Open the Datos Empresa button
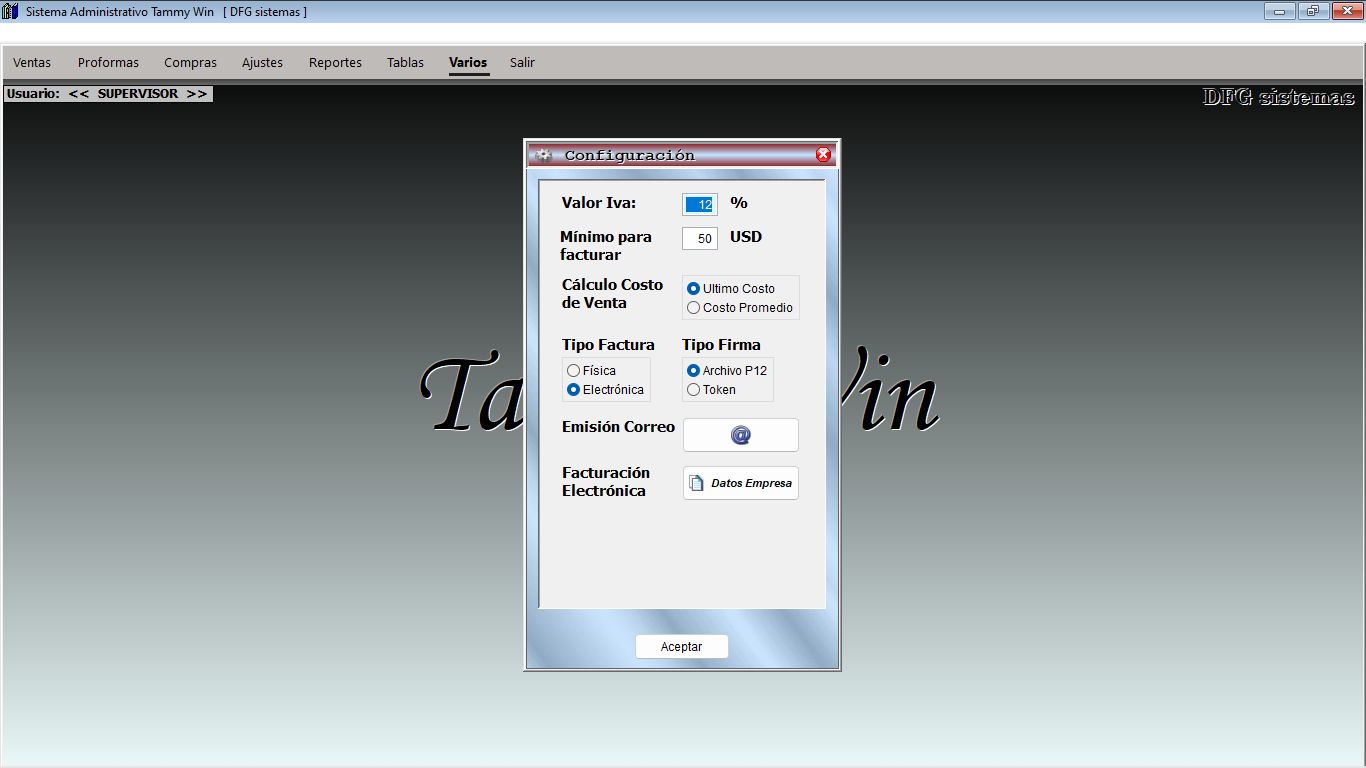1366x768 pixels. (740, 483)
